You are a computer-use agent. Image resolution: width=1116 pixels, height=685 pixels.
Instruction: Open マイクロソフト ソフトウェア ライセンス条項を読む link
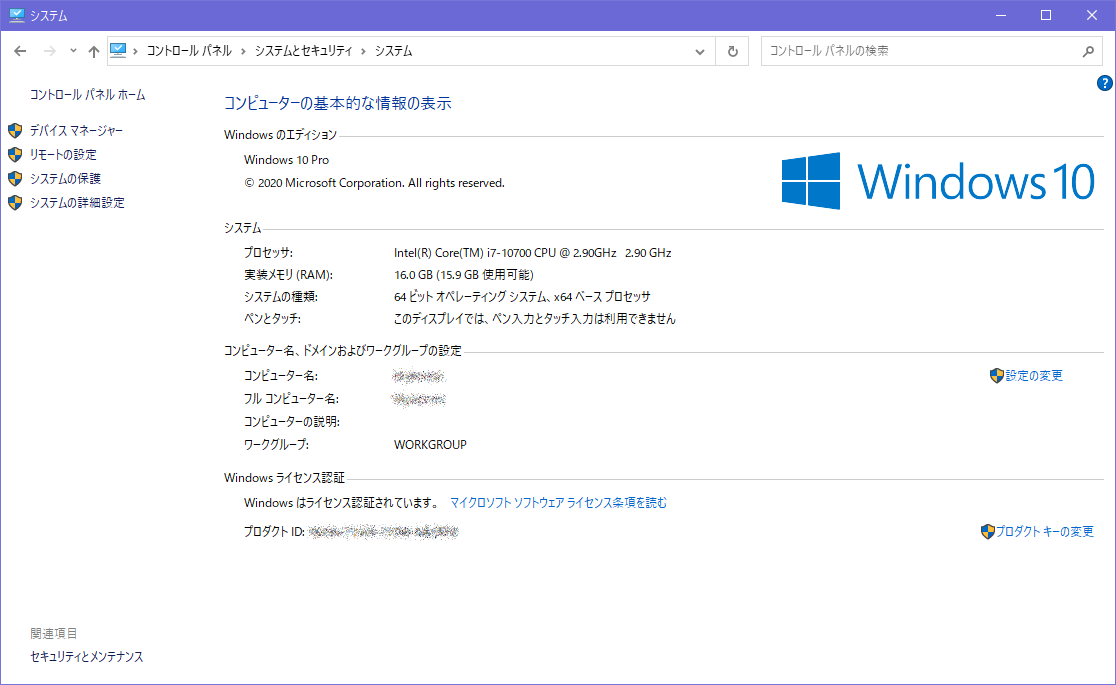[x=558, y=503]
